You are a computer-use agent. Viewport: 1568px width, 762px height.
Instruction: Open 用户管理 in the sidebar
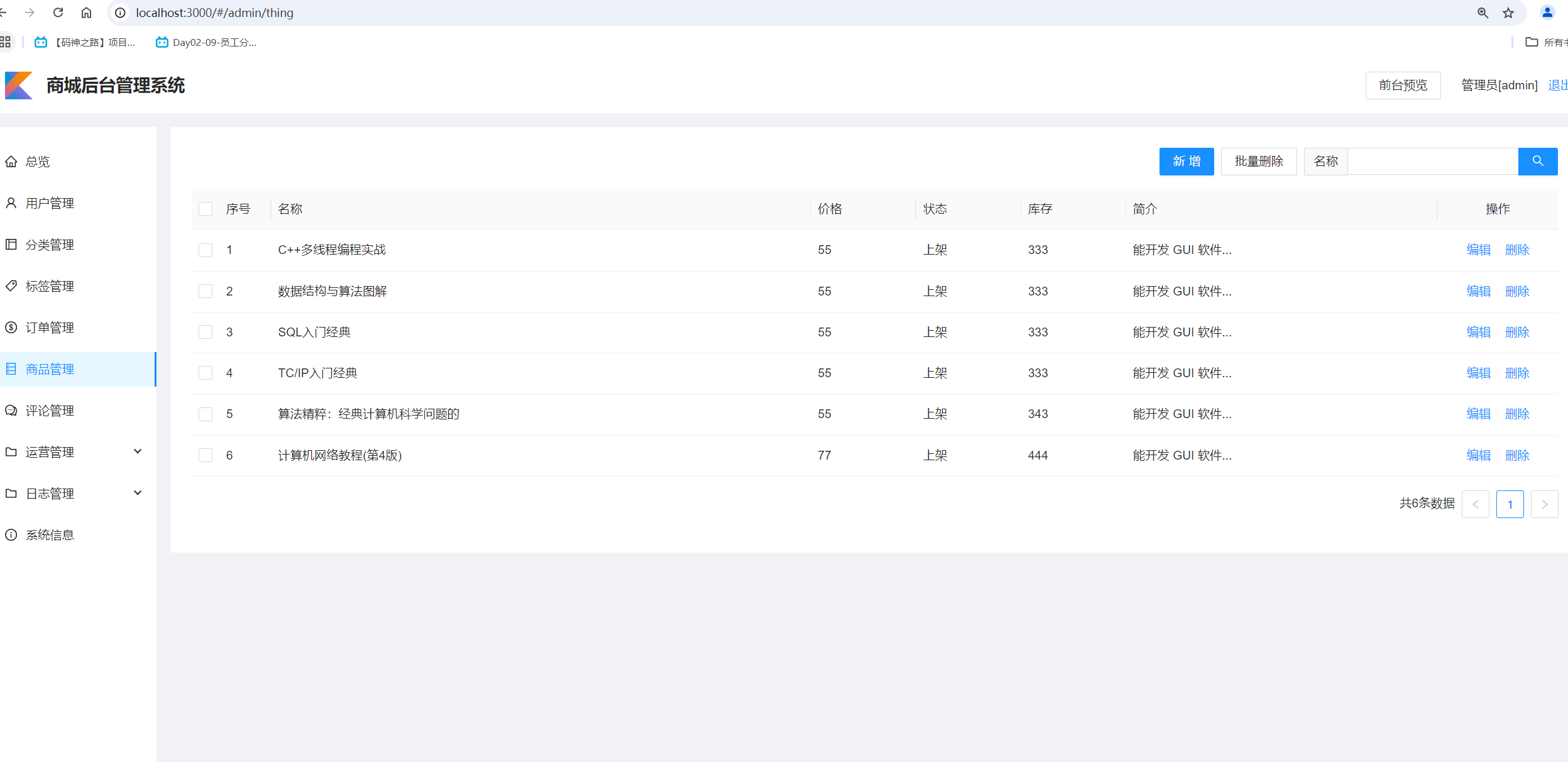pyautogui.click(x=50, y=203)
